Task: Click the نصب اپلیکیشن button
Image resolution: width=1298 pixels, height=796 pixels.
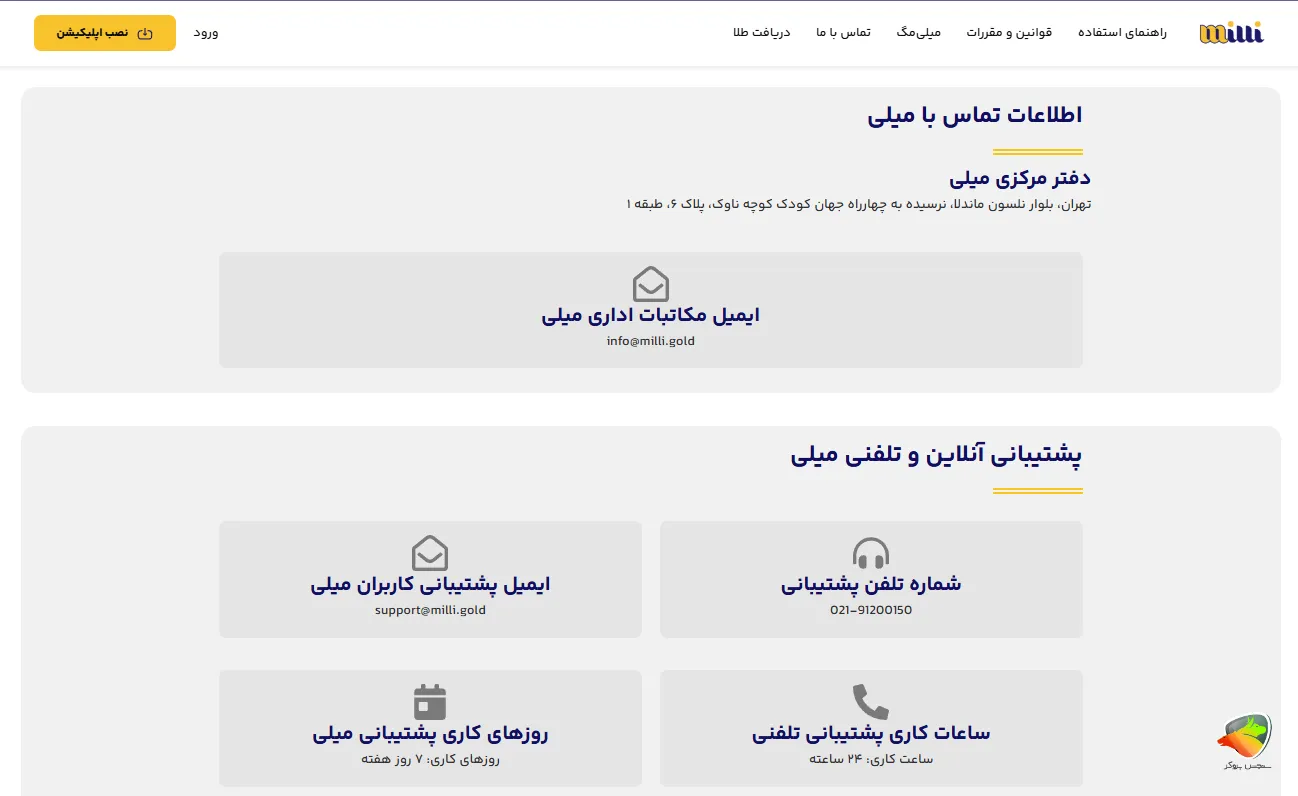Action: [104, 32]
